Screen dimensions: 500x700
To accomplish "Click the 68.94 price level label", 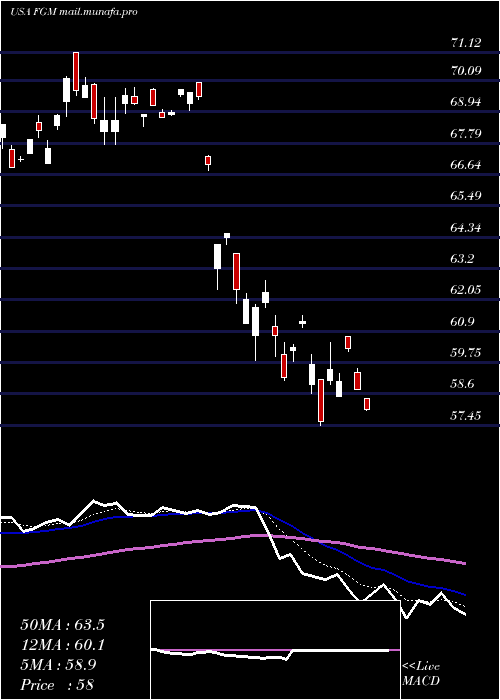I will 466,102.
